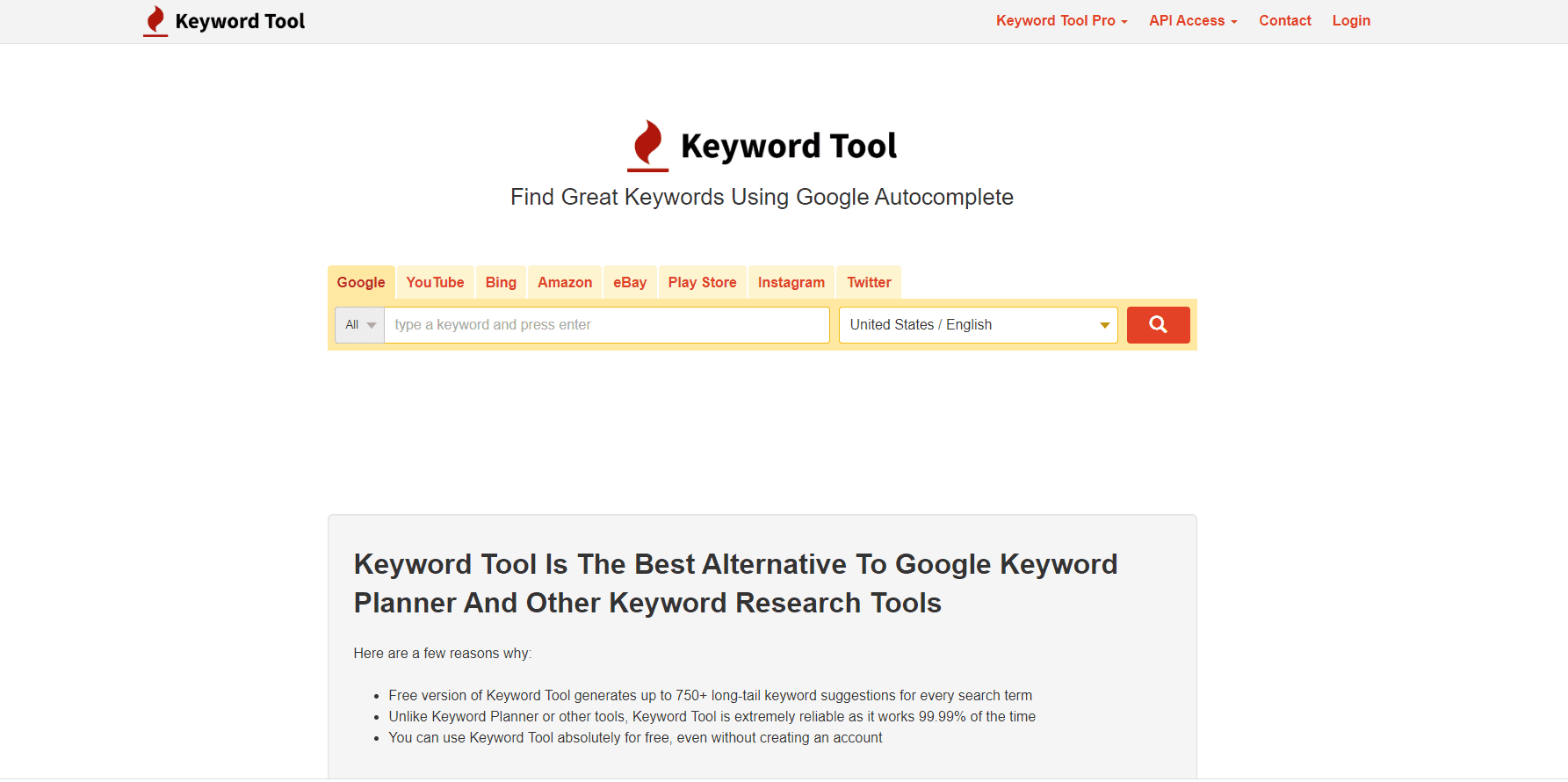
Task: Click the 'Keyword Tool' navbar brand text
Action: (240, 21)
